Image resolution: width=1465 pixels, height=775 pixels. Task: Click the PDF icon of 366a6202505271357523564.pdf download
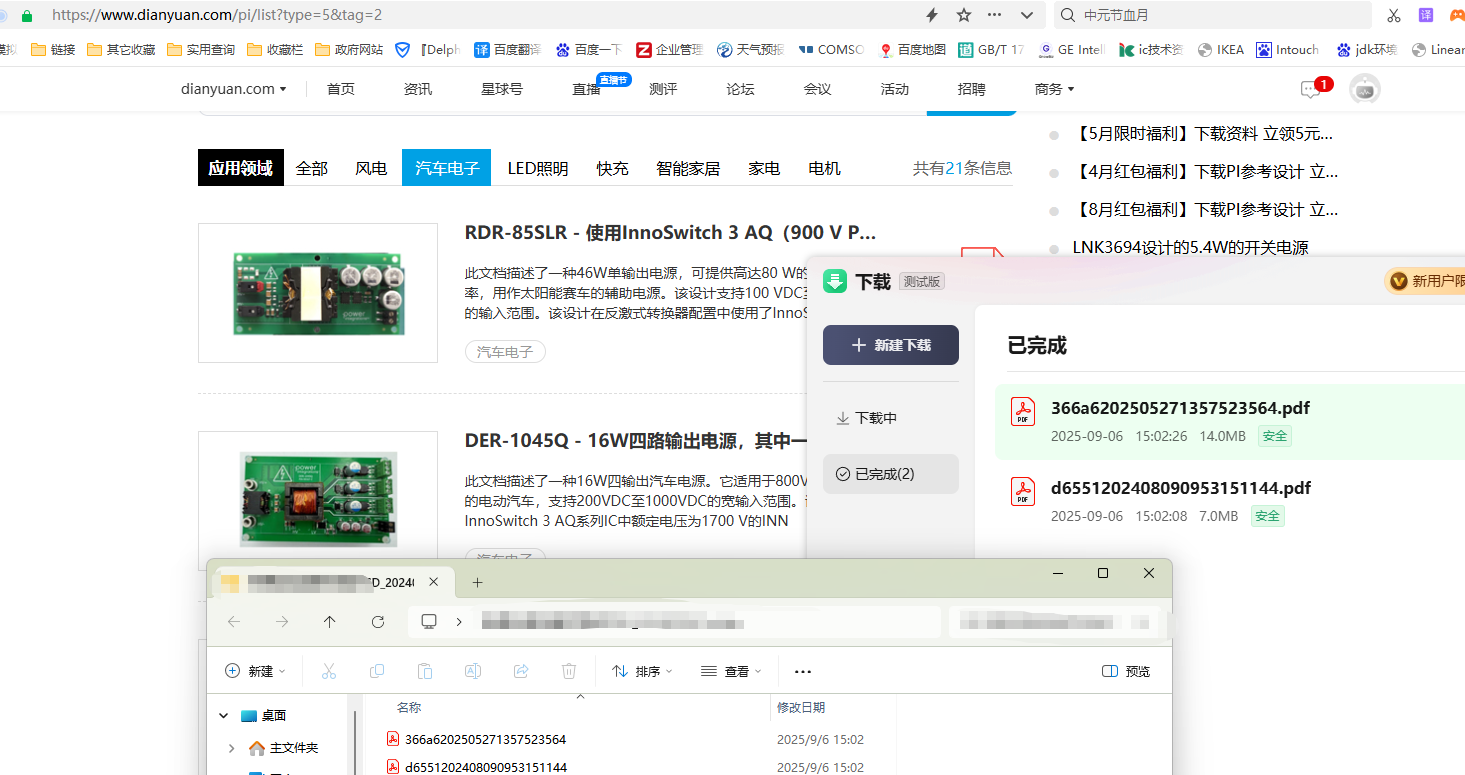click(x=1023, y=411)
